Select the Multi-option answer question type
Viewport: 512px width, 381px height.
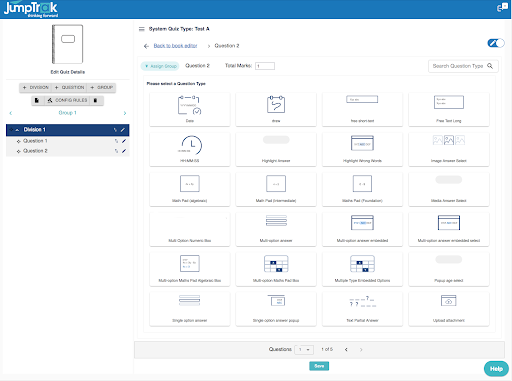pos(276,229)
